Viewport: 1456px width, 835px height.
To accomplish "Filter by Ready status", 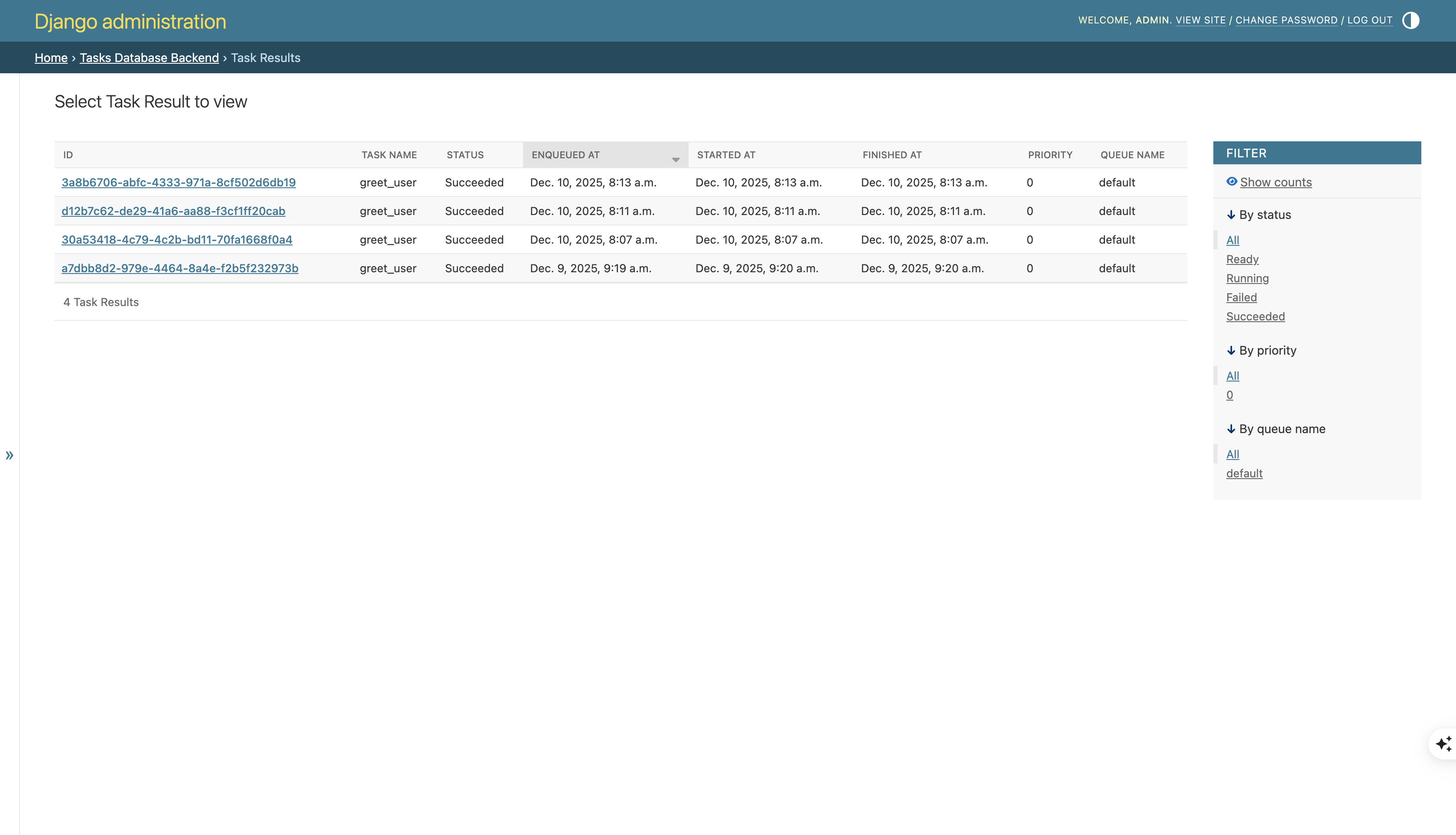I will (x=1241, y=259).
